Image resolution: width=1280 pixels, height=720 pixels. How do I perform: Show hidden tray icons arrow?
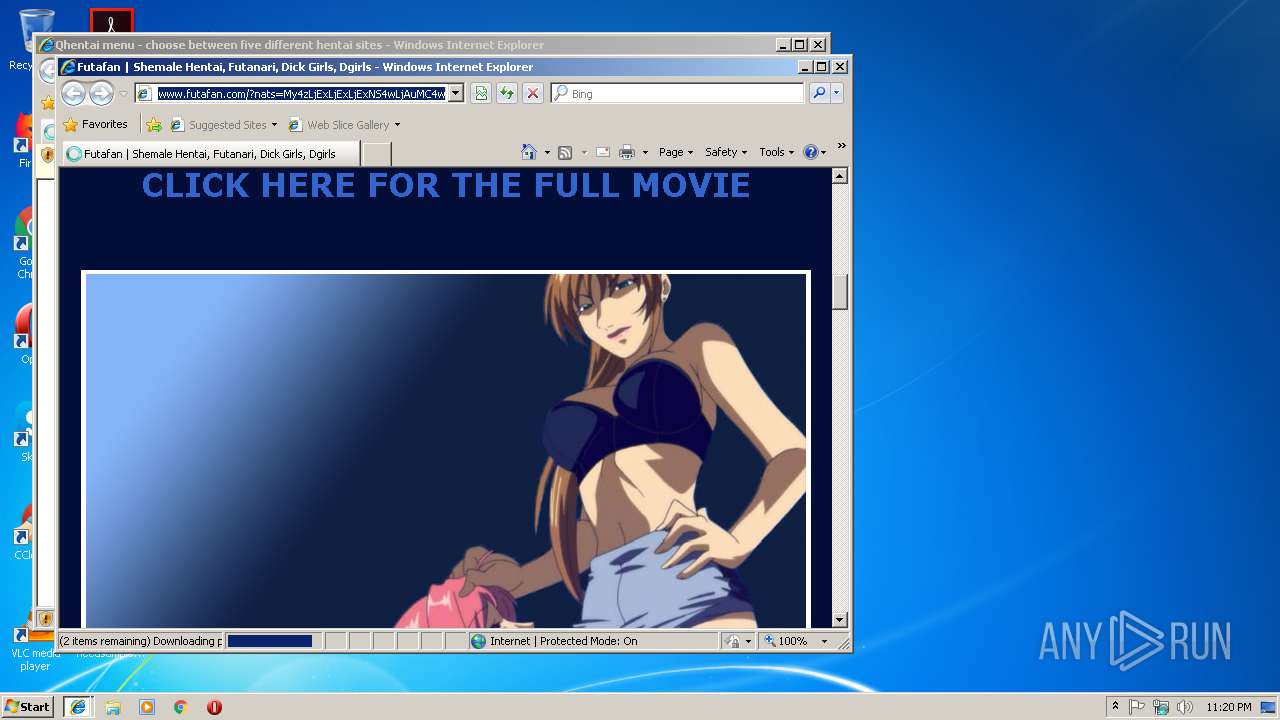1116,707
